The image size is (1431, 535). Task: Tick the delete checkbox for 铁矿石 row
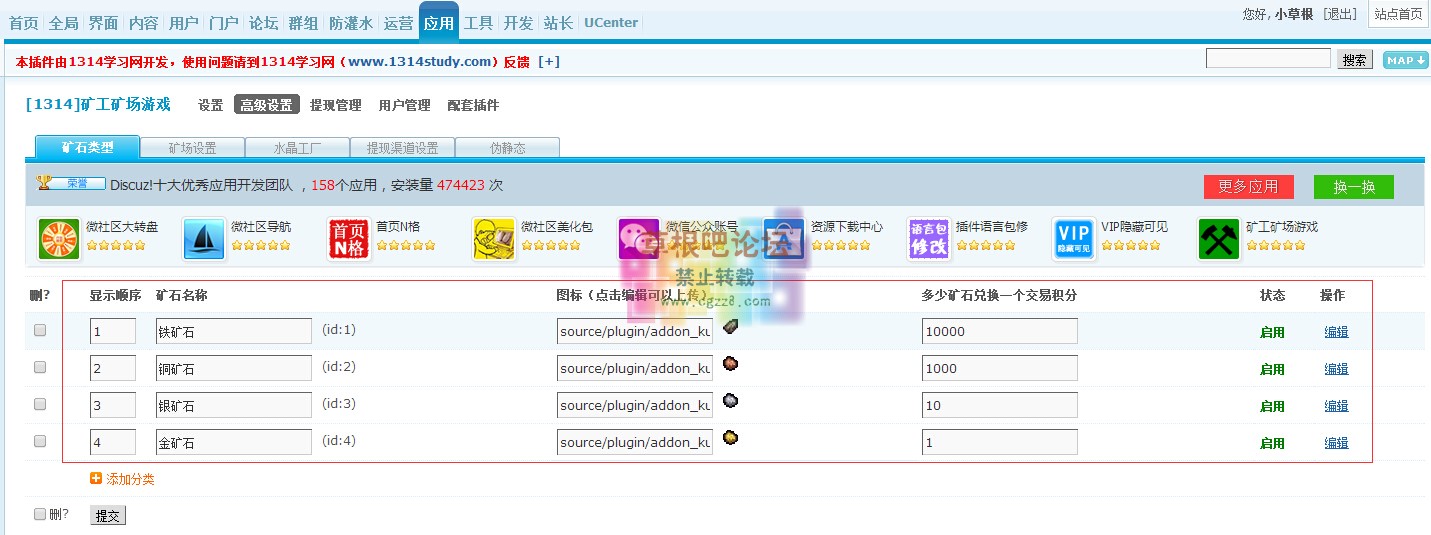(x=40, y=330)
